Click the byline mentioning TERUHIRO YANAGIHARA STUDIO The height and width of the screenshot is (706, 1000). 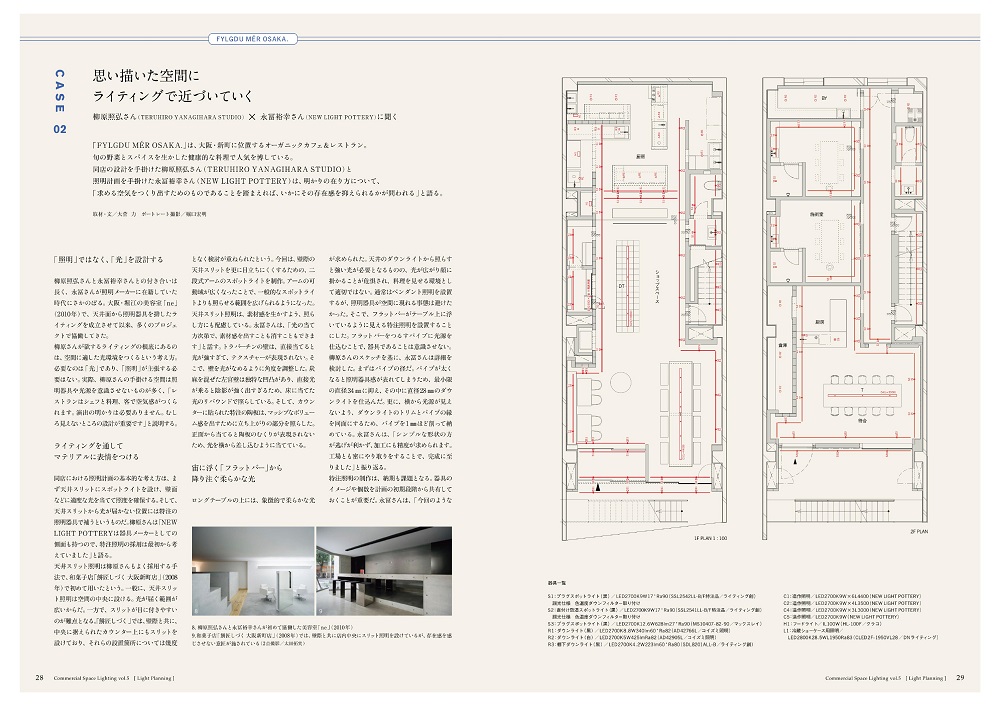pyautogui.click(x=245, y=117)
